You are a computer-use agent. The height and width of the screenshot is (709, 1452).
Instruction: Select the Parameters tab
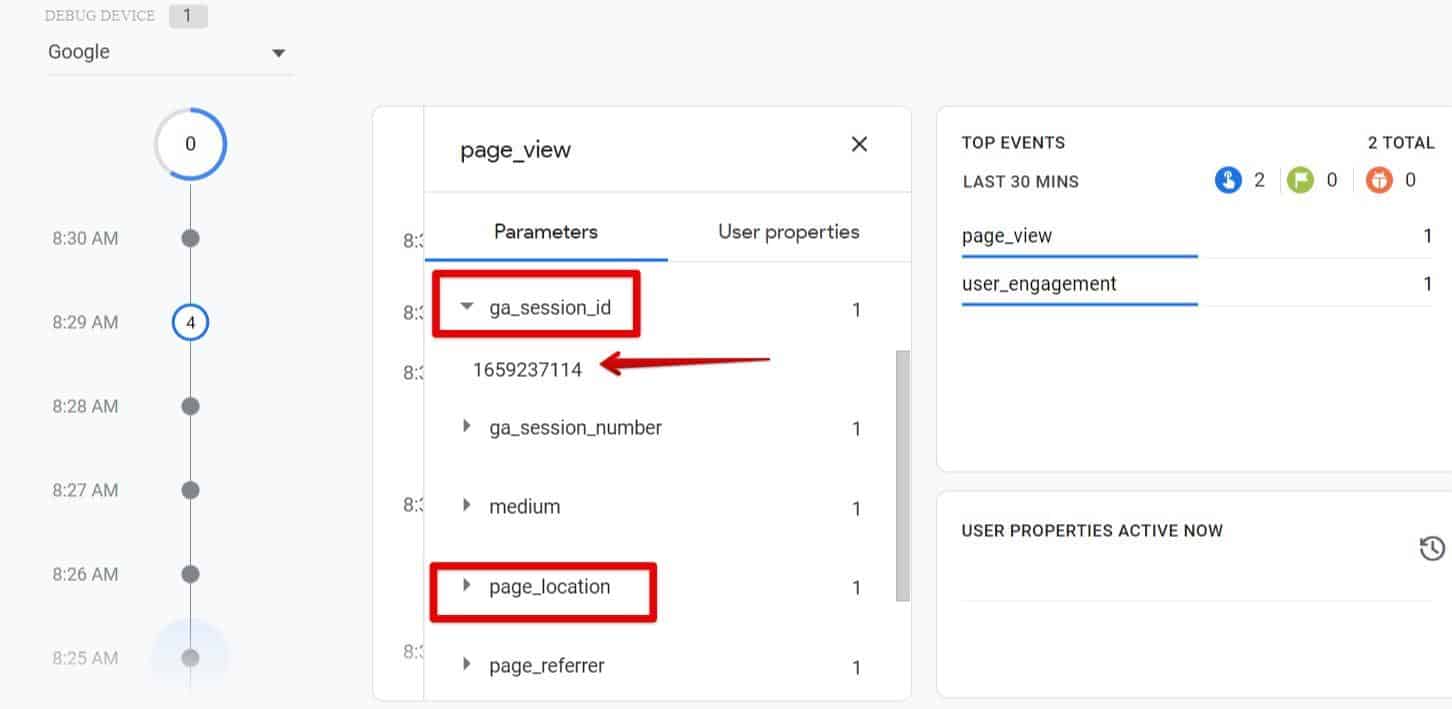(545, 231)
